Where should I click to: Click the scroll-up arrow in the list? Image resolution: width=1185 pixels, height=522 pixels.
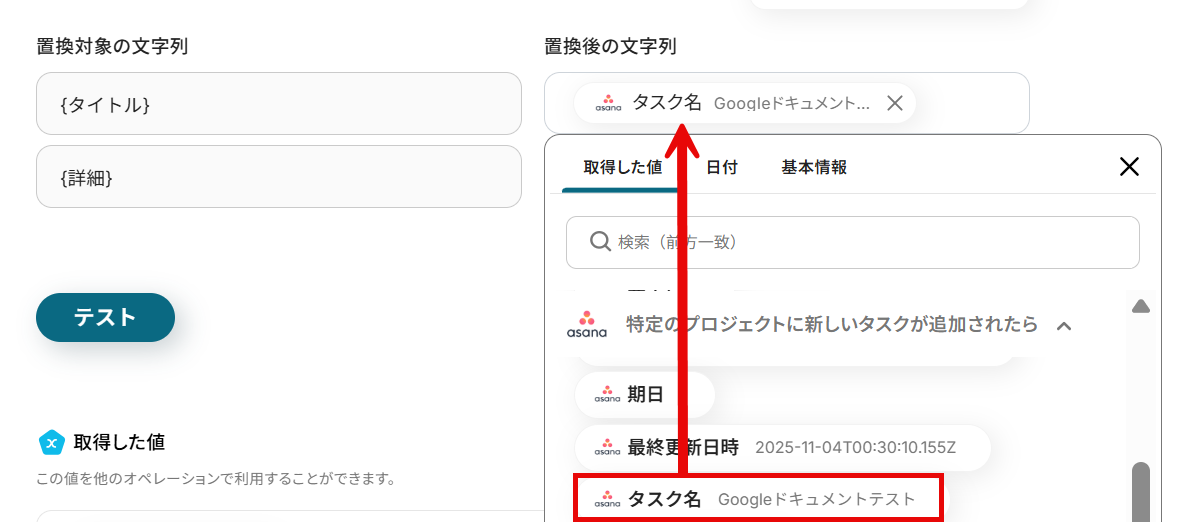coord(1140,306)
